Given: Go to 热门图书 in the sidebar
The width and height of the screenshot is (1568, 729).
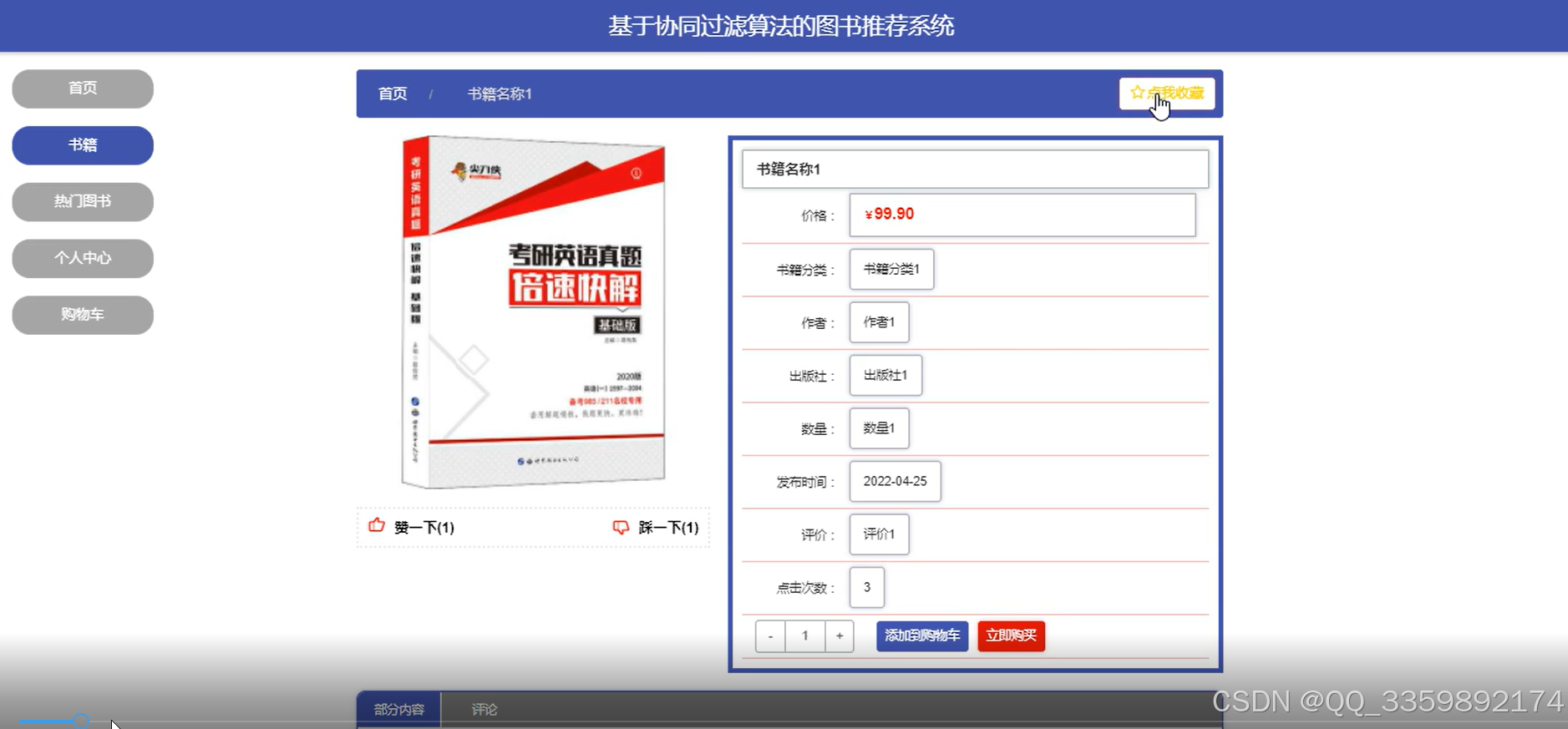Looking at the screenshot, I should pos(83,202).
